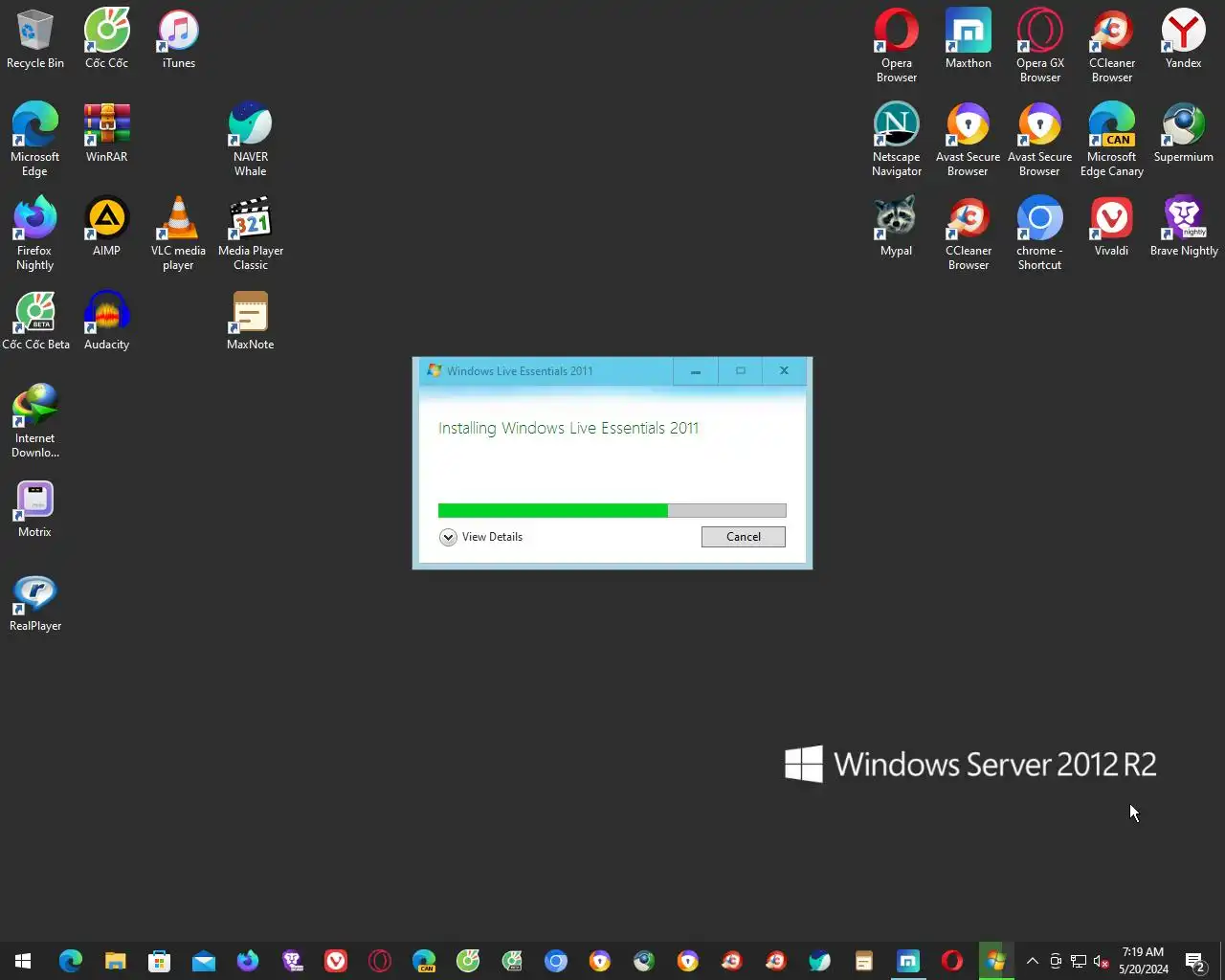This screenshot has height=980, width=1225.
Task: Open the Start menu
Action: [x=23, y=961]
